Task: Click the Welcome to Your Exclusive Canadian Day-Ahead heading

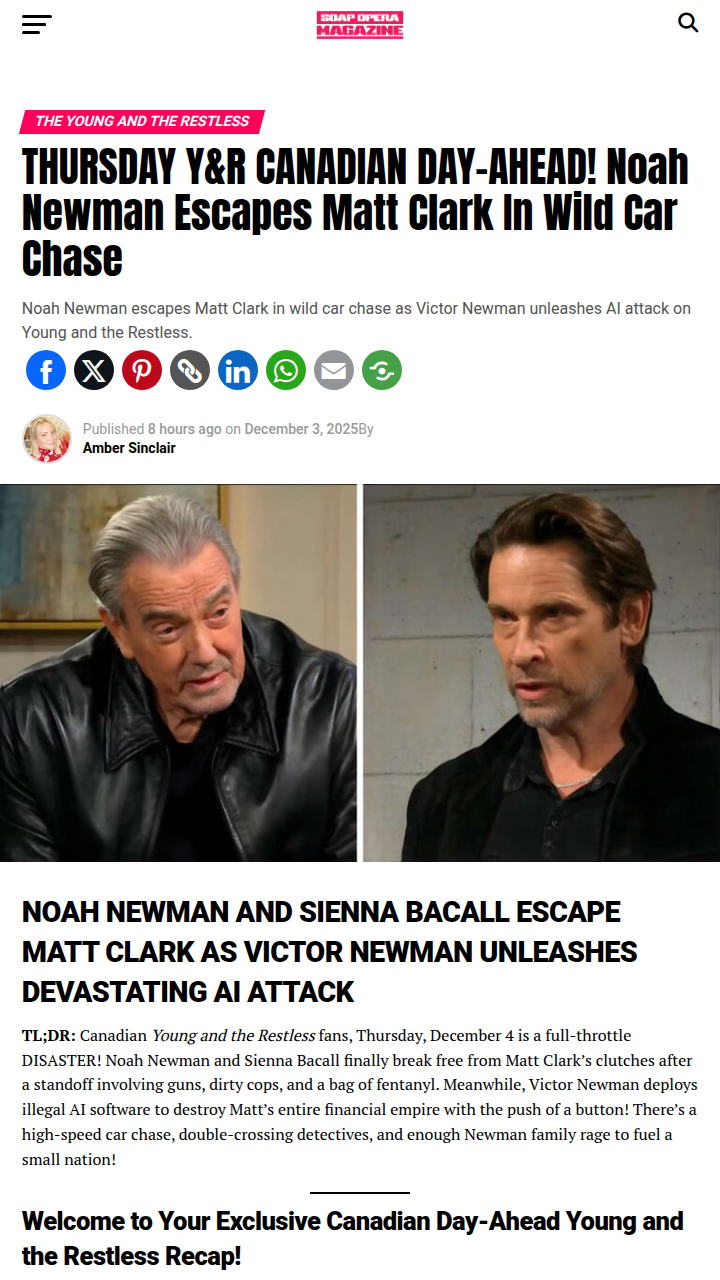Action: (353, 1238)
